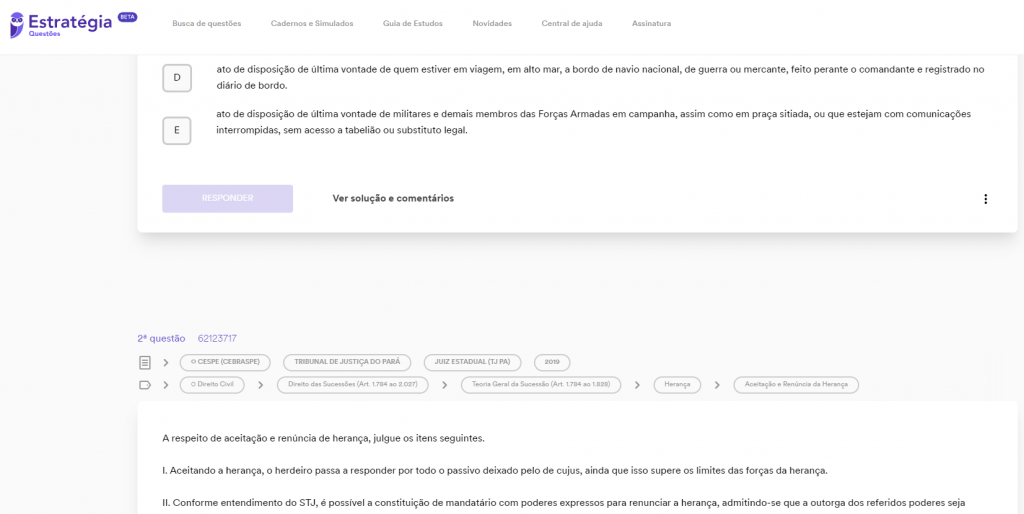Click the CESPE (CEBRASPE) tag
This screenshot has height=514, width=1024.
225,362
